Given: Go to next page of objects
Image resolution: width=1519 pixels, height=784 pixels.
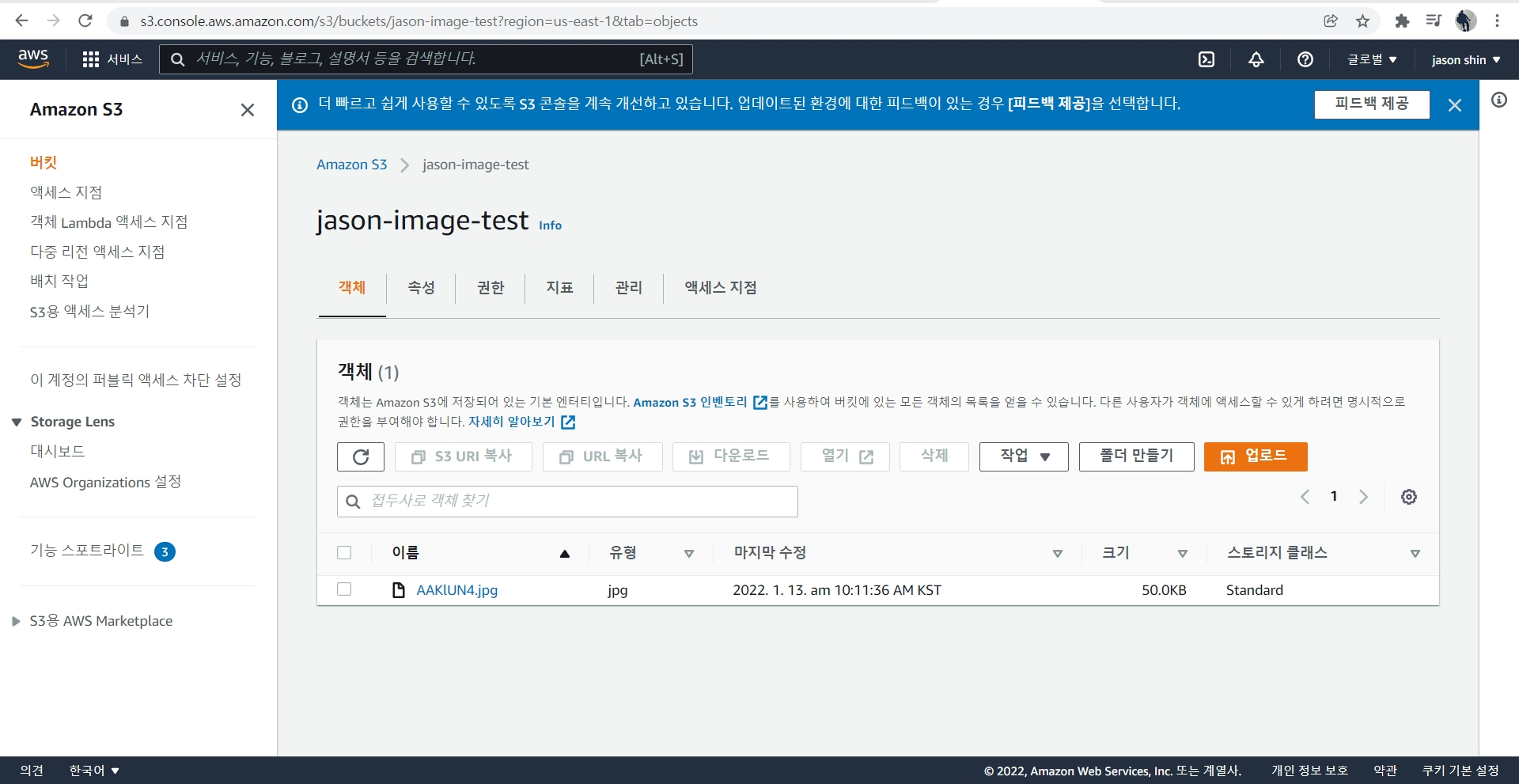Looking at the screenshot, I should 1363,497.
